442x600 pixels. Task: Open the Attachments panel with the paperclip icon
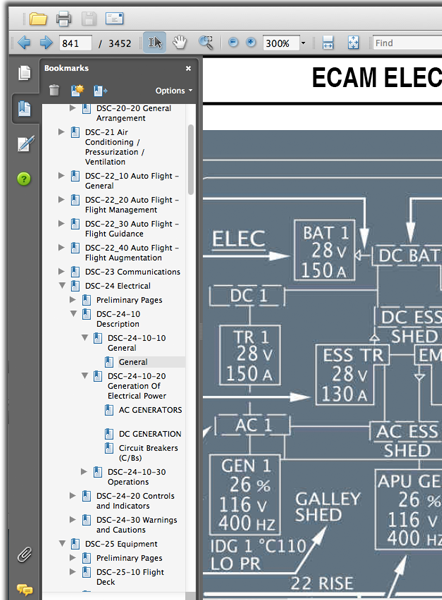tap(24, 554)
